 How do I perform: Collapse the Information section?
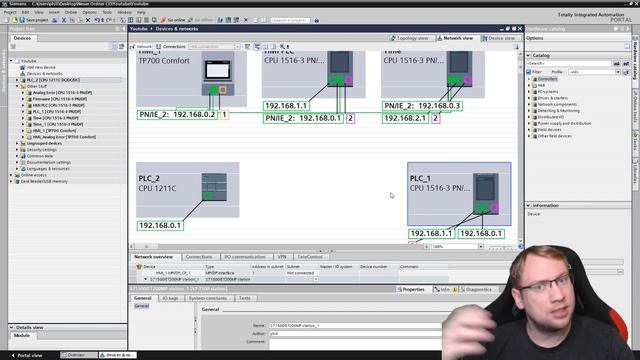tap(529, 205)
